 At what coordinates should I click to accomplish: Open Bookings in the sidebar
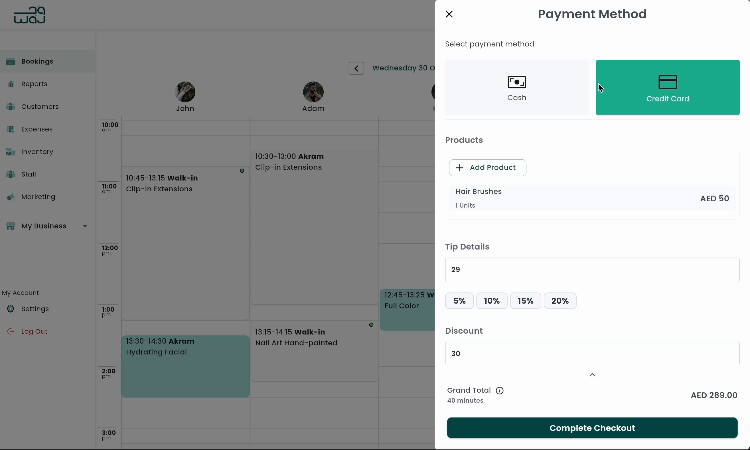coord(47,61)
